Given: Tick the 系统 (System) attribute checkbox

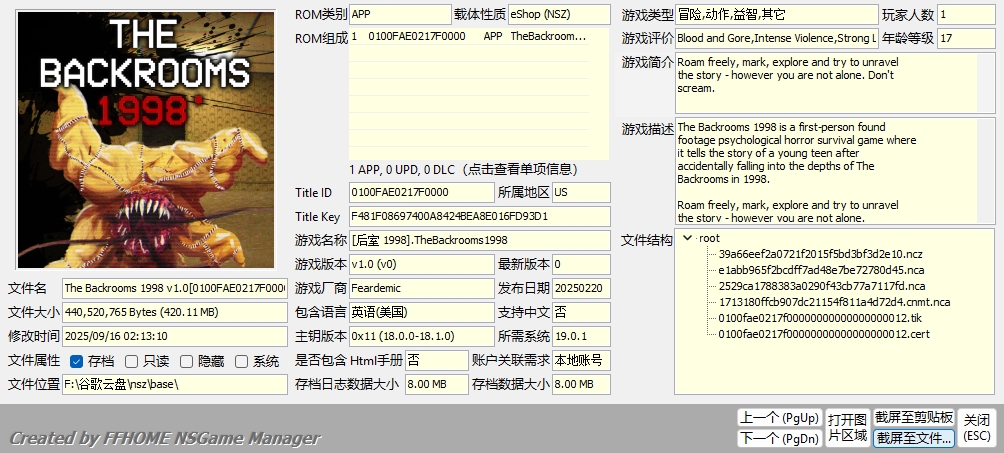Looking at the screenshot, I should pyautogui.click(x=242, y=361).
